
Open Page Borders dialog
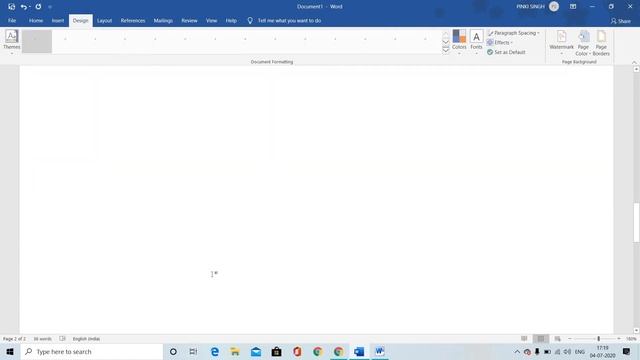point(601,43)
